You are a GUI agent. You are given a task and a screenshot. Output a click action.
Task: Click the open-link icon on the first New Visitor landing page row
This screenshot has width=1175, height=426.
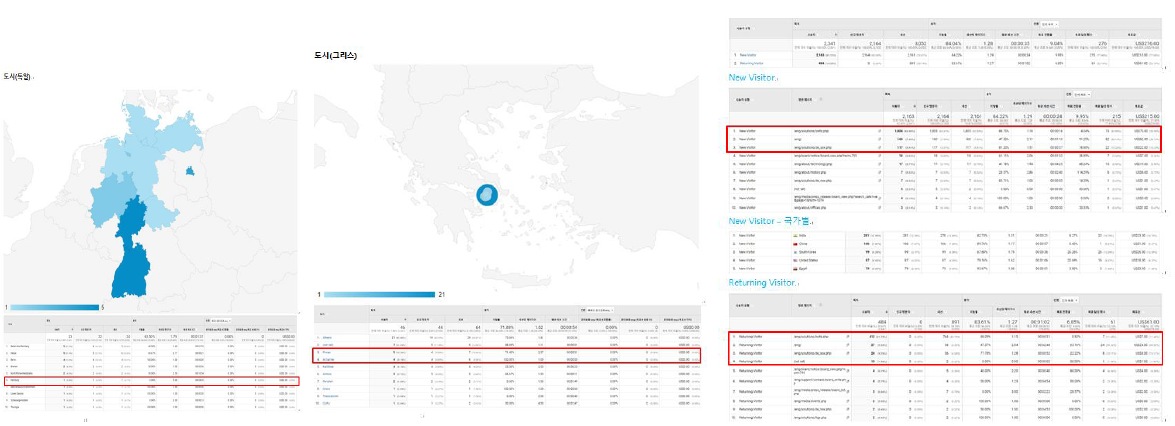[x=879, y=130]
